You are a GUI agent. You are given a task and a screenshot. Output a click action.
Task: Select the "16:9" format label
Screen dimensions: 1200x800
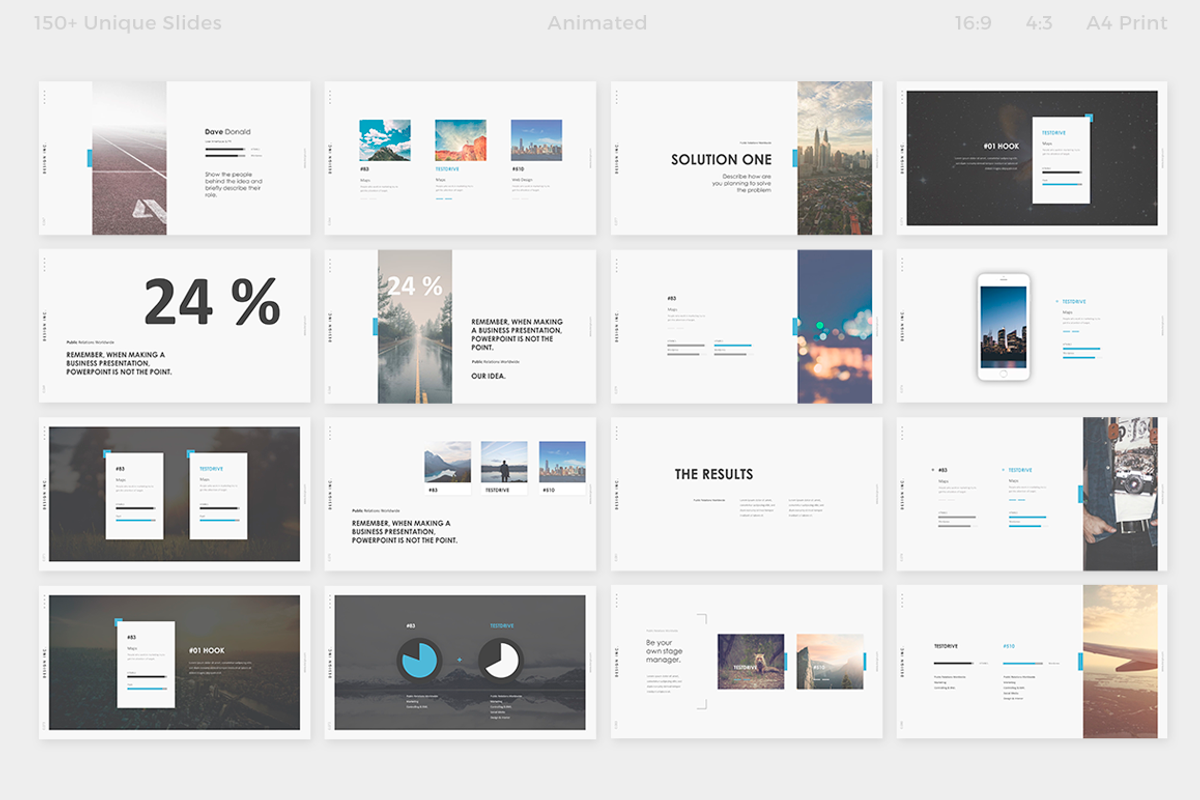[x=973, y=23]
